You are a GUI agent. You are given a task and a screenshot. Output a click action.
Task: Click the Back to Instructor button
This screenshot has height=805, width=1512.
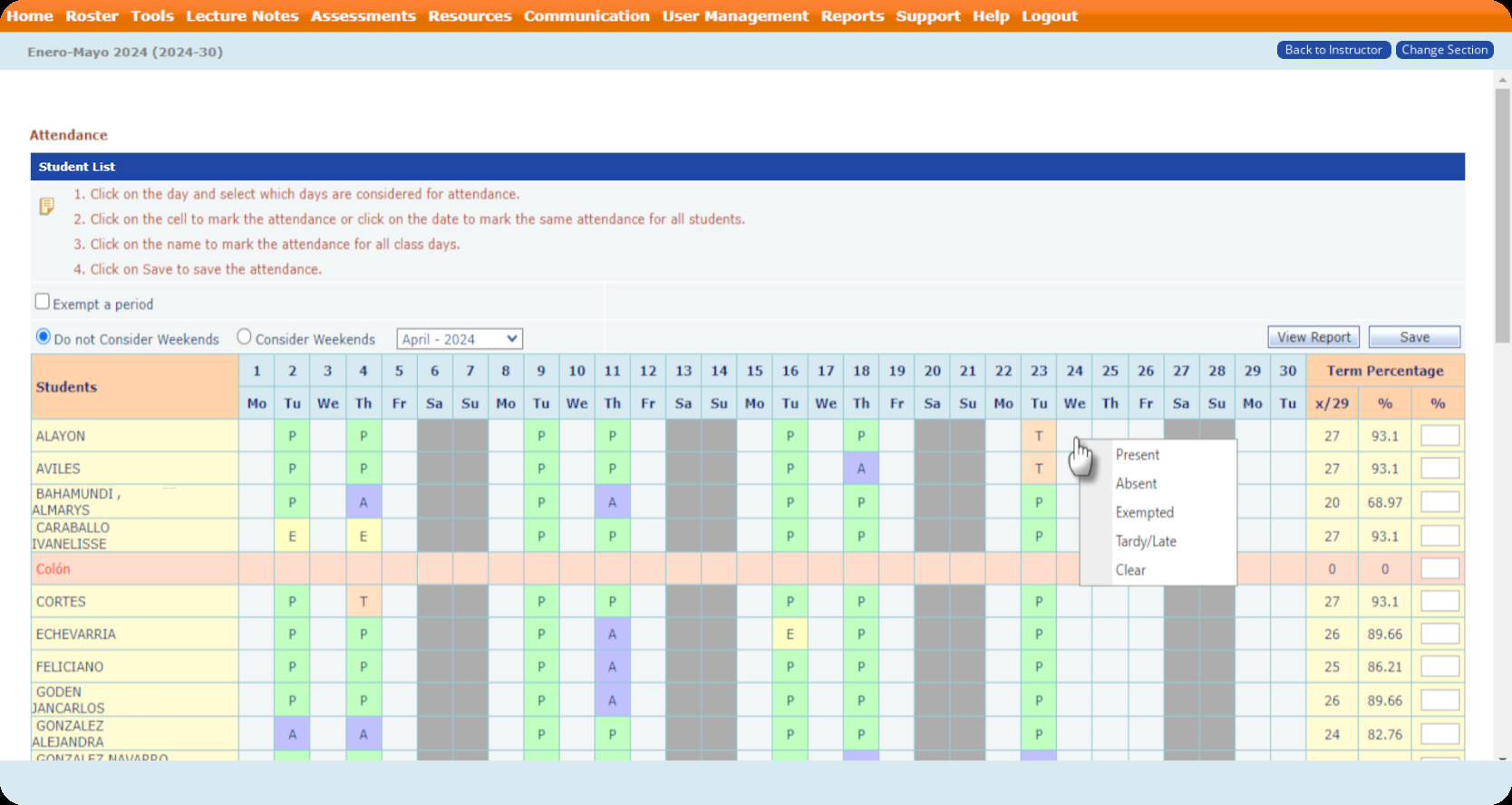click(1333, 50)
